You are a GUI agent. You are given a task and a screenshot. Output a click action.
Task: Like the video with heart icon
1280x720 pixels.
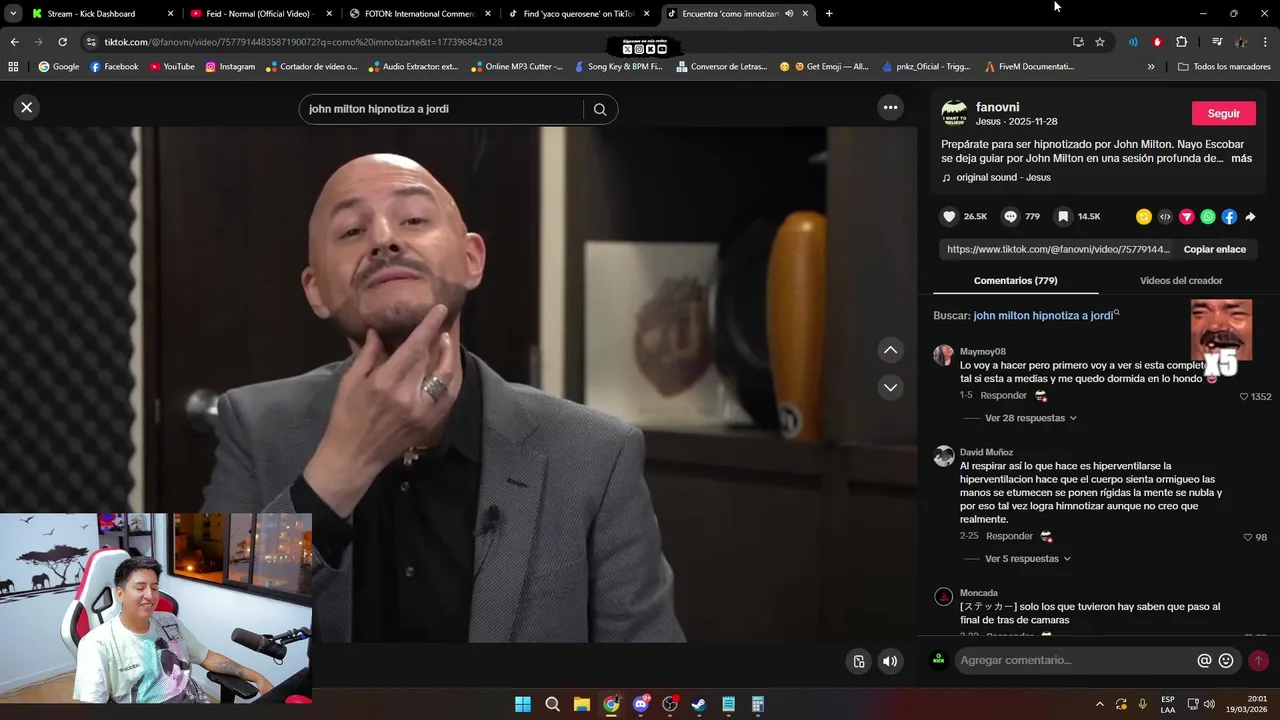(x=949, y=216)
